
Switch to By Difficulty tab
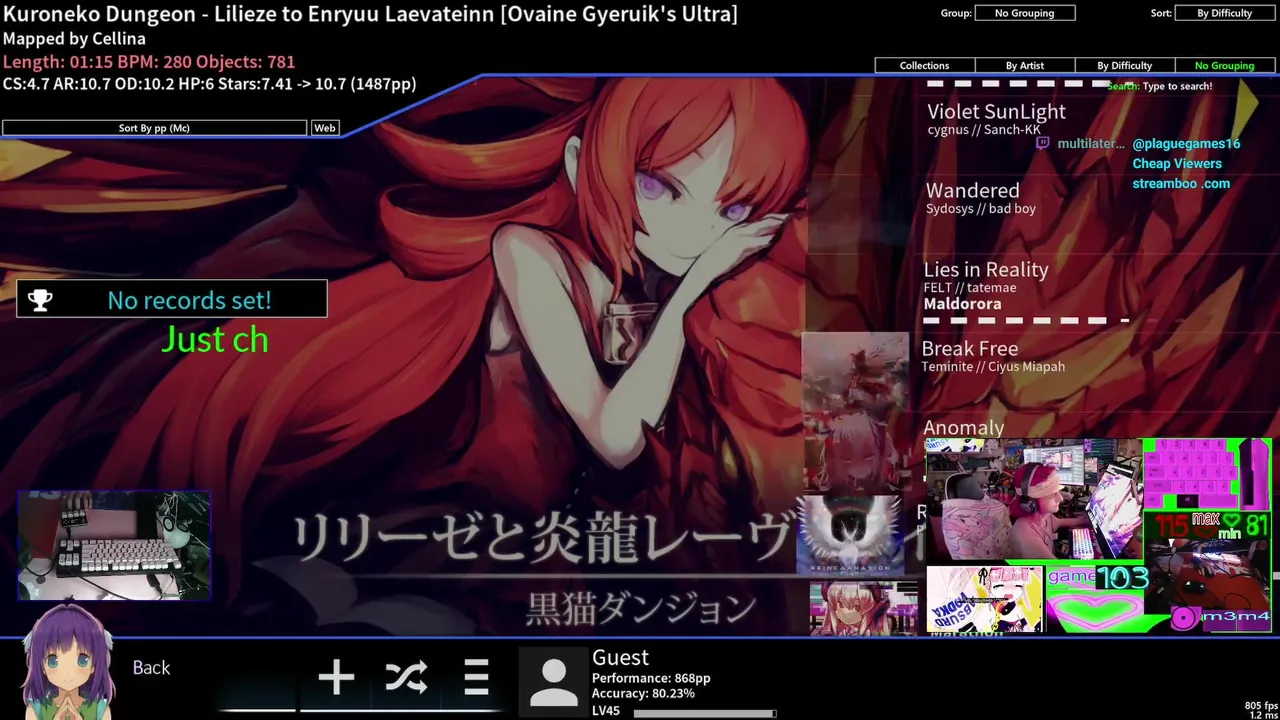(x=1124, y=65)
